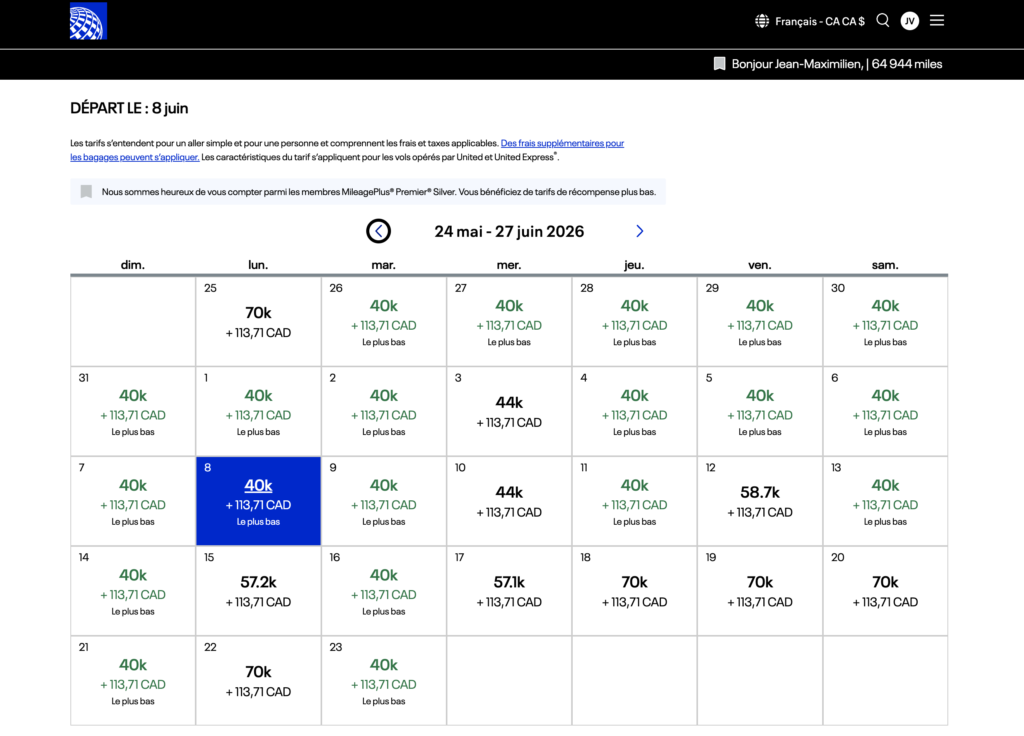This screenshot has height=736, width=1024.
Task: Go to previous dates with left arrow
Action: [x=378, y=231]
